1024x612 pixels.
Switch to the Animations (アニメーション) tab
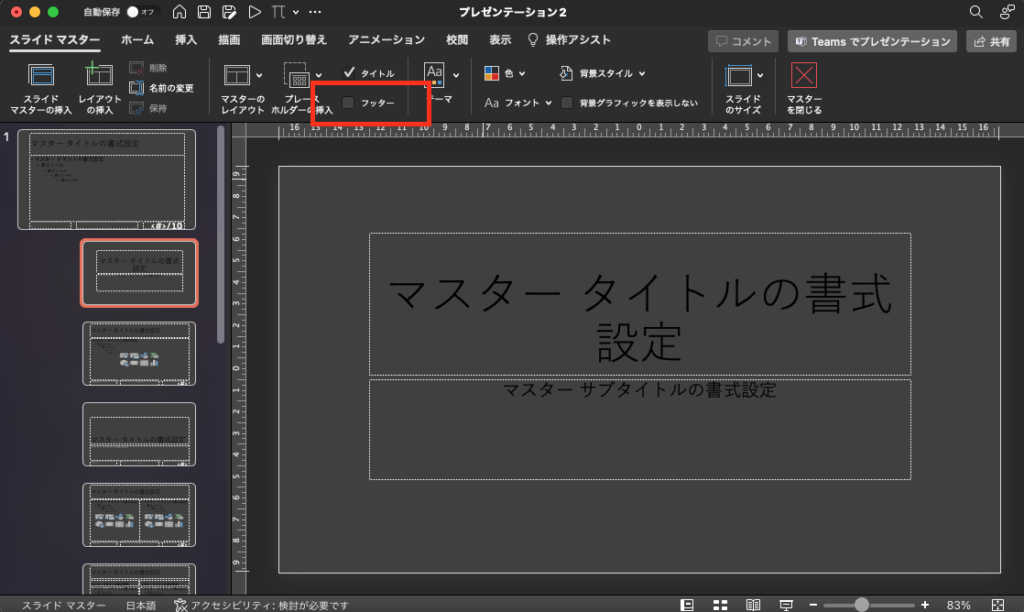click(x=386, y=40)
